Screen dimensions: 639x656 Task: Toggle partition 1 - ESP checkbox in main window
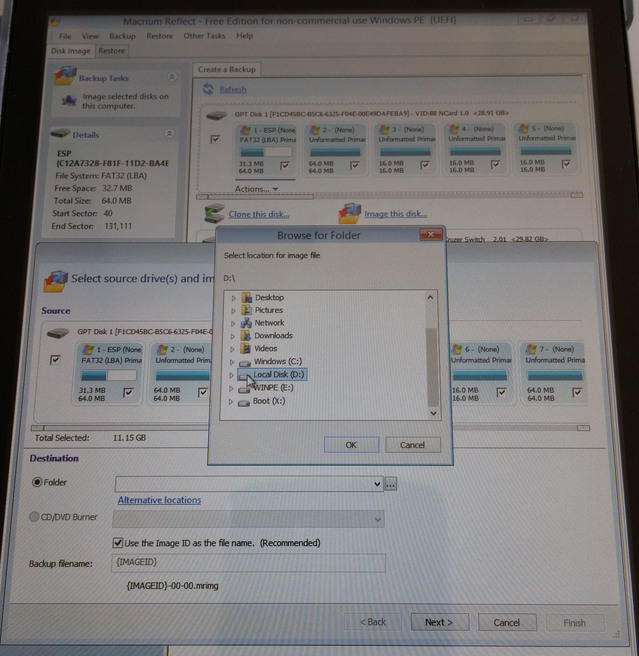click(285, 166)
